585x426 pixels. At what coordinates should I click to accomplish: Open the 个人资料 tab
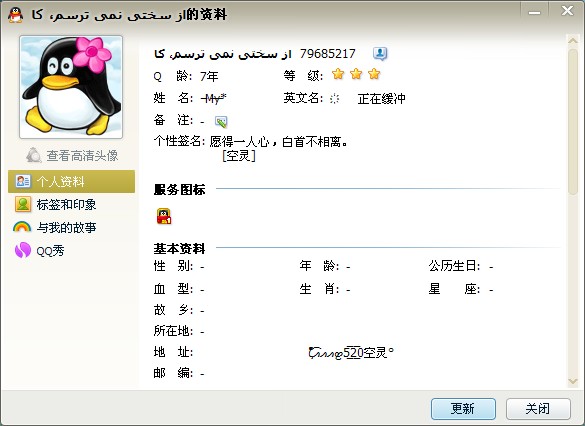pos(71,182)
